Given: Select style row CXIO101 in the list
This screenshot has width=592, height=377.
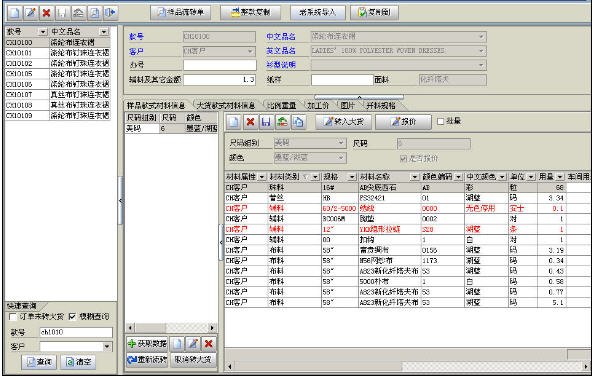Looking at the screenshot, I should (57, 53).
